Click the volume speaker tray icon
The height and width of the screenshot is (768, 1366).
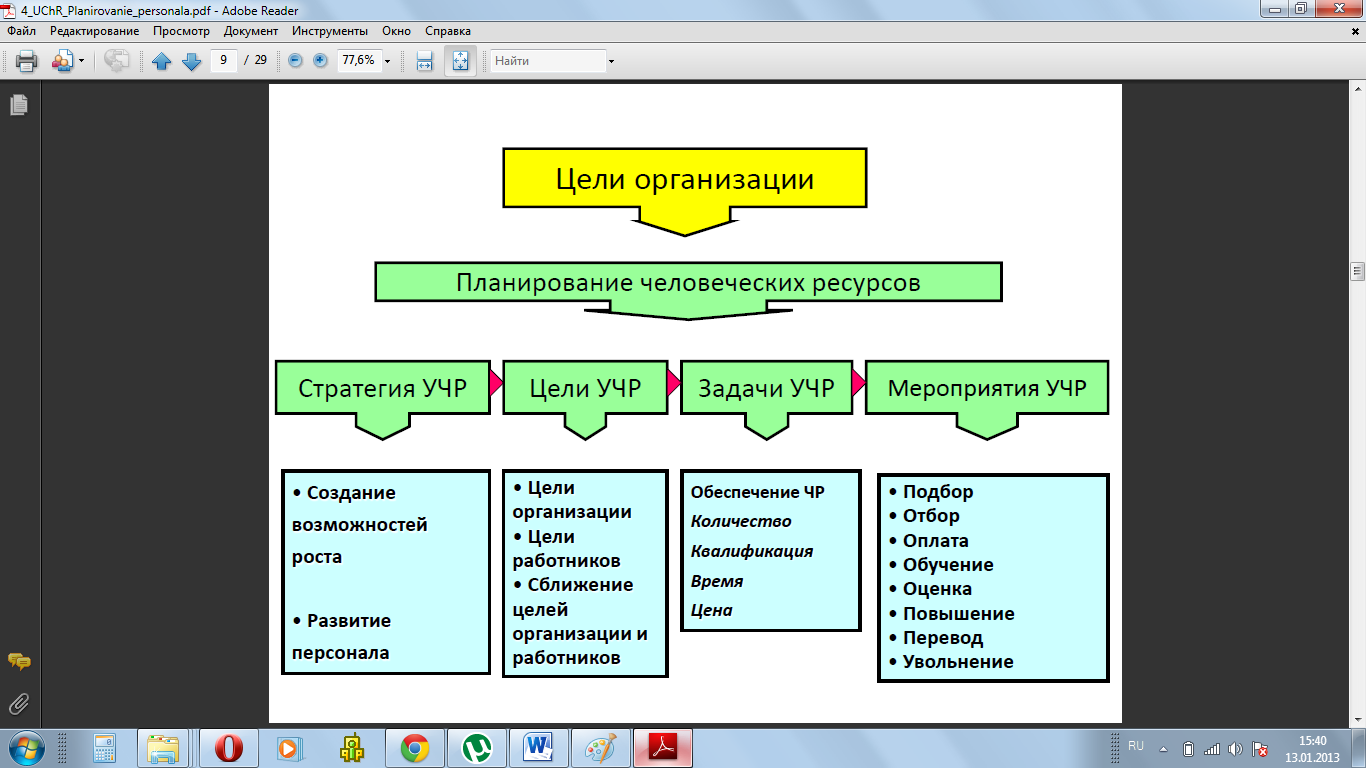(x=1235, y=748)
